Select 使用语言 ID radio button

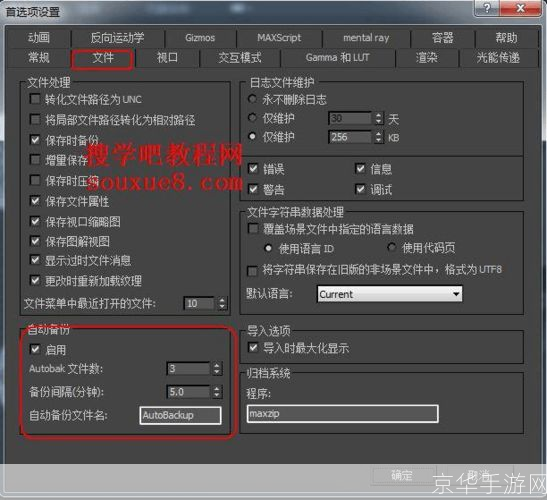coord(268,248)
